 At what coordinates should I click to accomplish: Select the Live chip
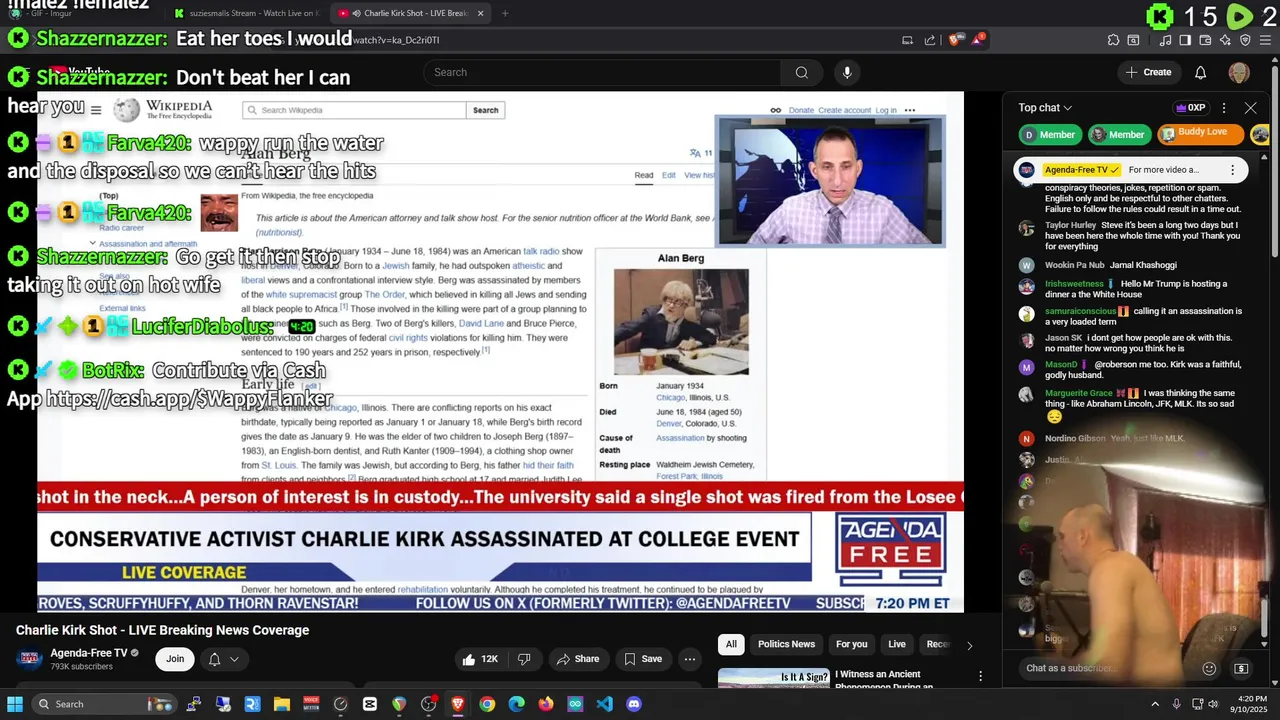pos(897,644)
